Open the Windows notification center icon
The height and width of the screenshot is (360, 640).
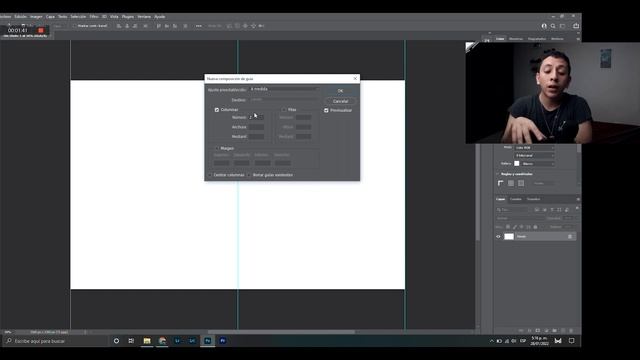tap(571, 340)
